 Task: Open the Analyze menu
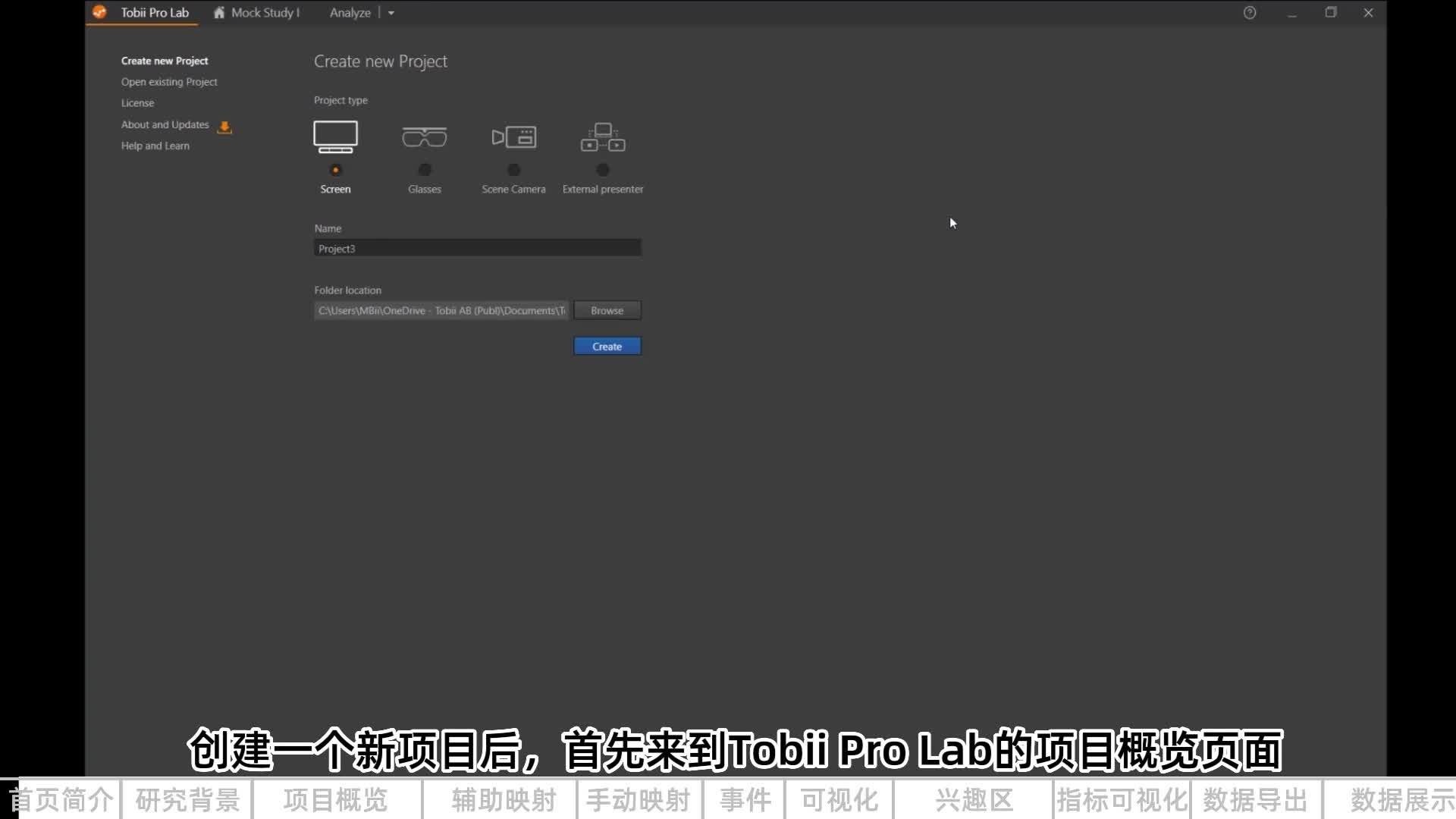pos(350,13)
